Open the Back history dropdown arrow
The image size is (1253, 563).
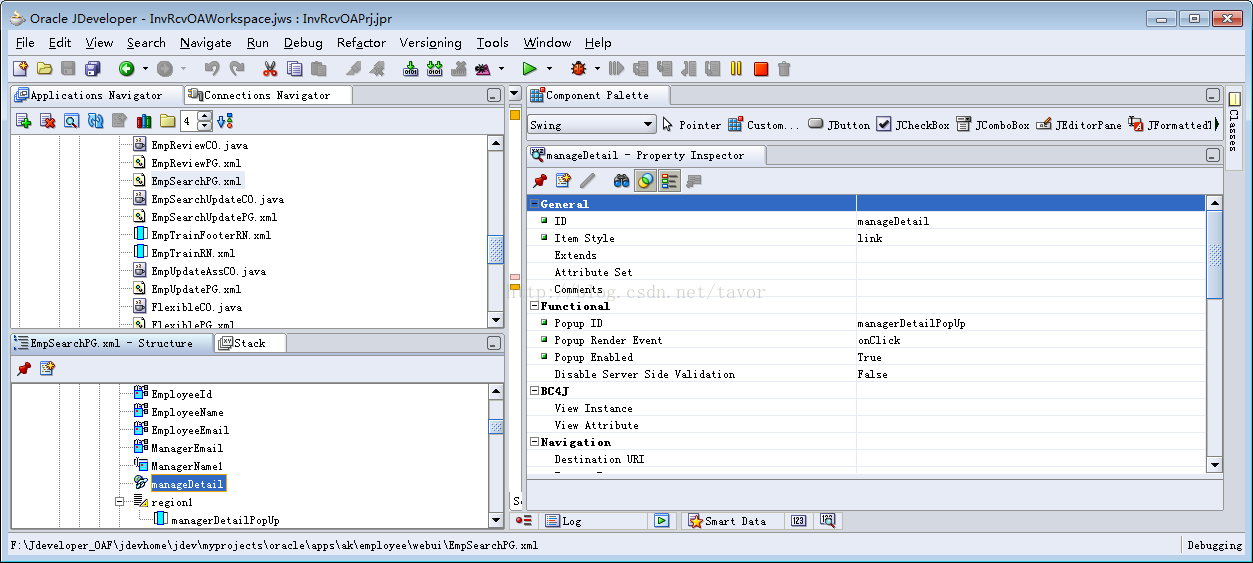pos(145,69)
